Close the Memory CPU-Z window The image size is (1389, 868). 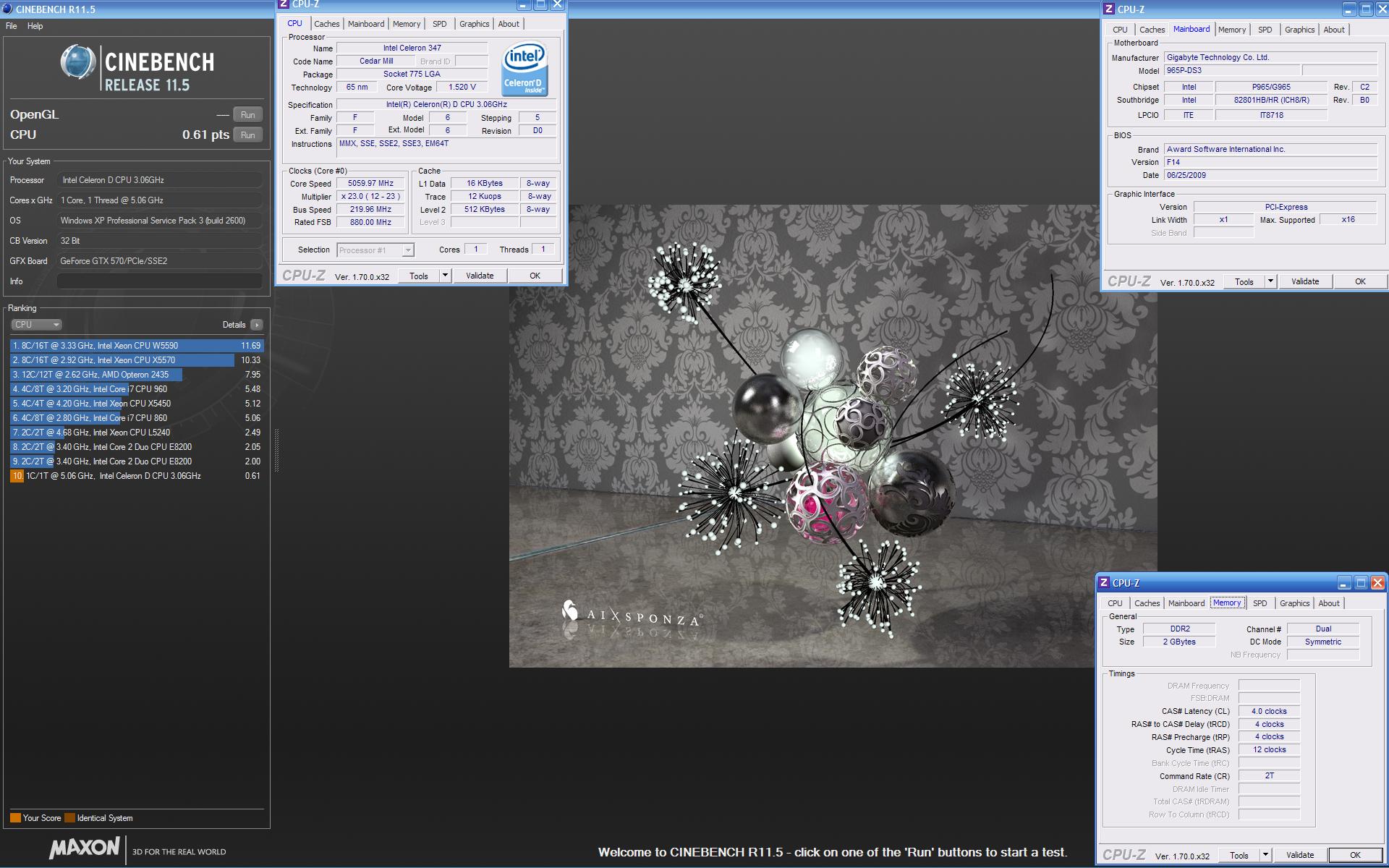tap(1377, 583)
